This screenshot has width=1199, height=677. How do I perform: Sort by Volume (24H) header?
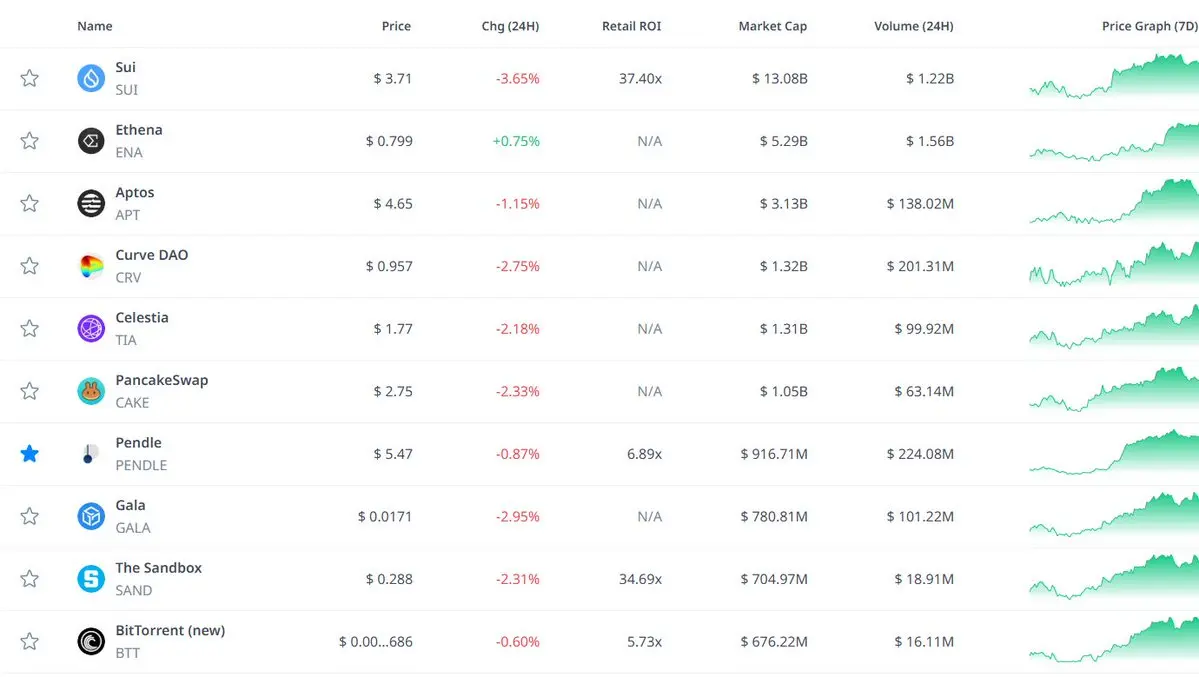(x=914, y=26)
